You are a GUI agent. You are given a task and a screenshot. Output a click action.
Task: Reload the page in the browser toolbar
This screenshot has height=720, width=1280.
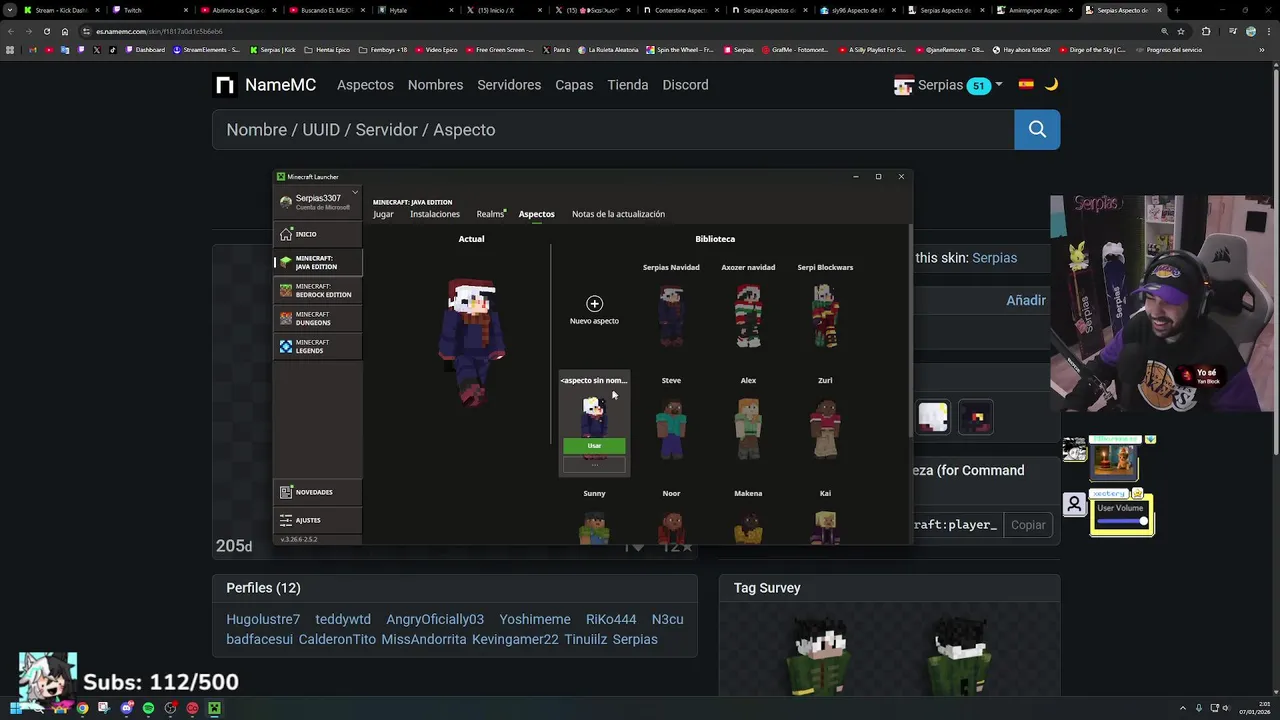[x=46, y=31]
